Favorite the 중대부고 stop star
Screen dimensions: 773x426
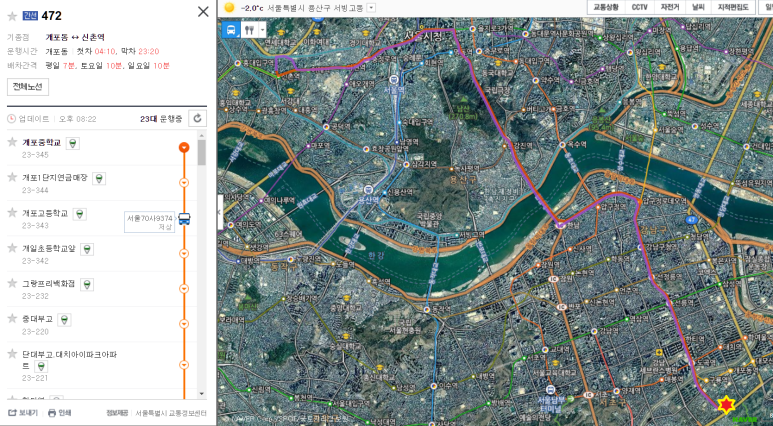(12, 319)
